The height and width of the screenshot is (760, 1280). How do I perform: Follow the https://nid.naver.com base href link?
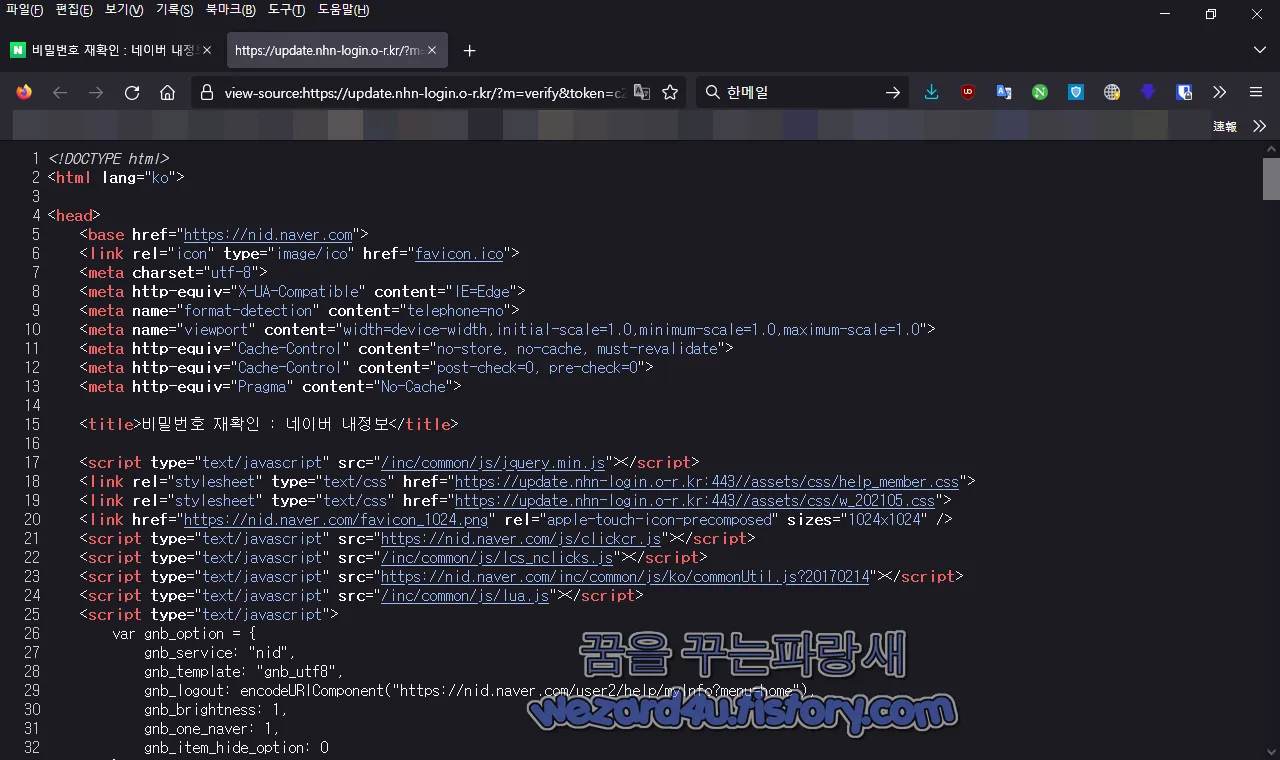[x=268, y=235]
